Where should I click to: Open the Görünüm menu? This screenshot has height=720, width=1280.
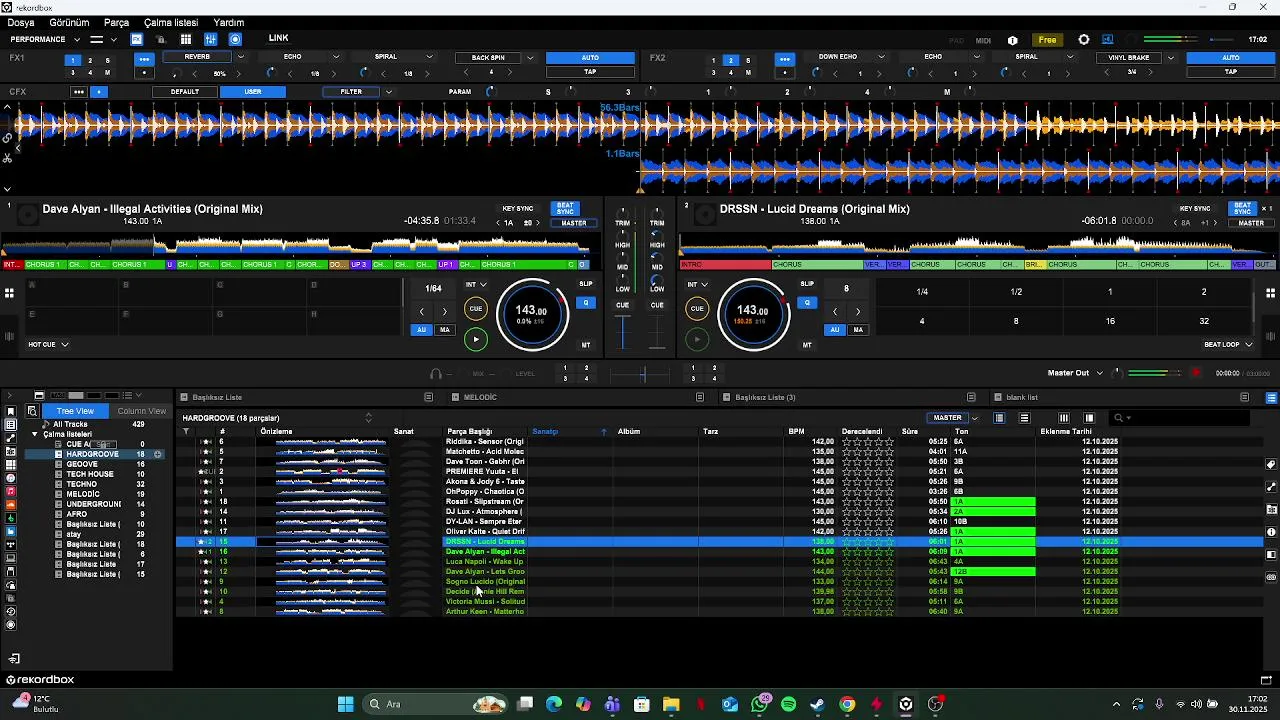(x=69, y=22)
